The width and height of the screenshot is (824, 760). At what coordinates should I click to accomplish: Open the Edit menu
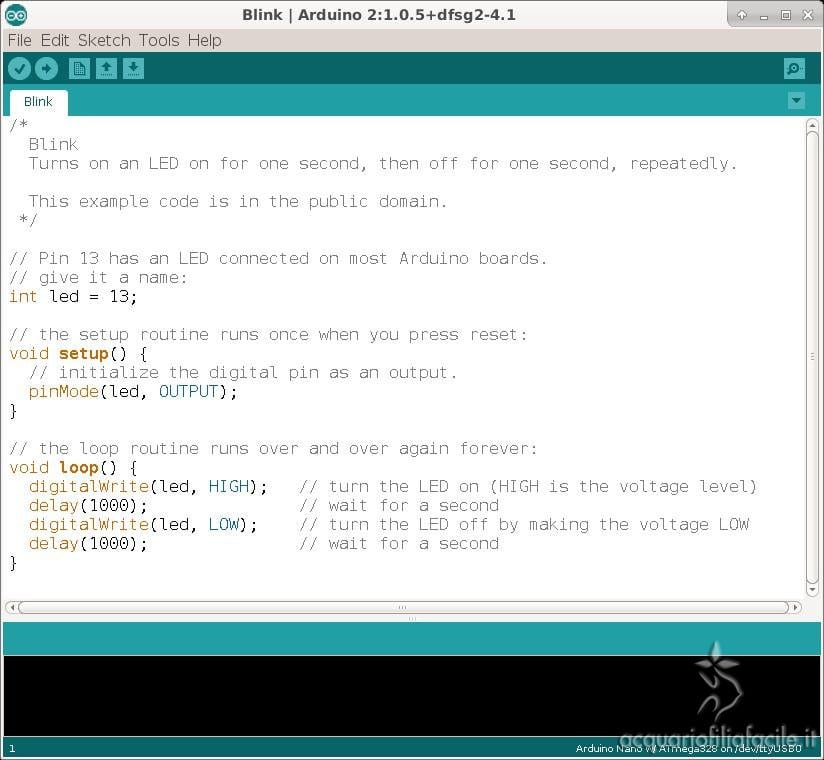[54, 40]
